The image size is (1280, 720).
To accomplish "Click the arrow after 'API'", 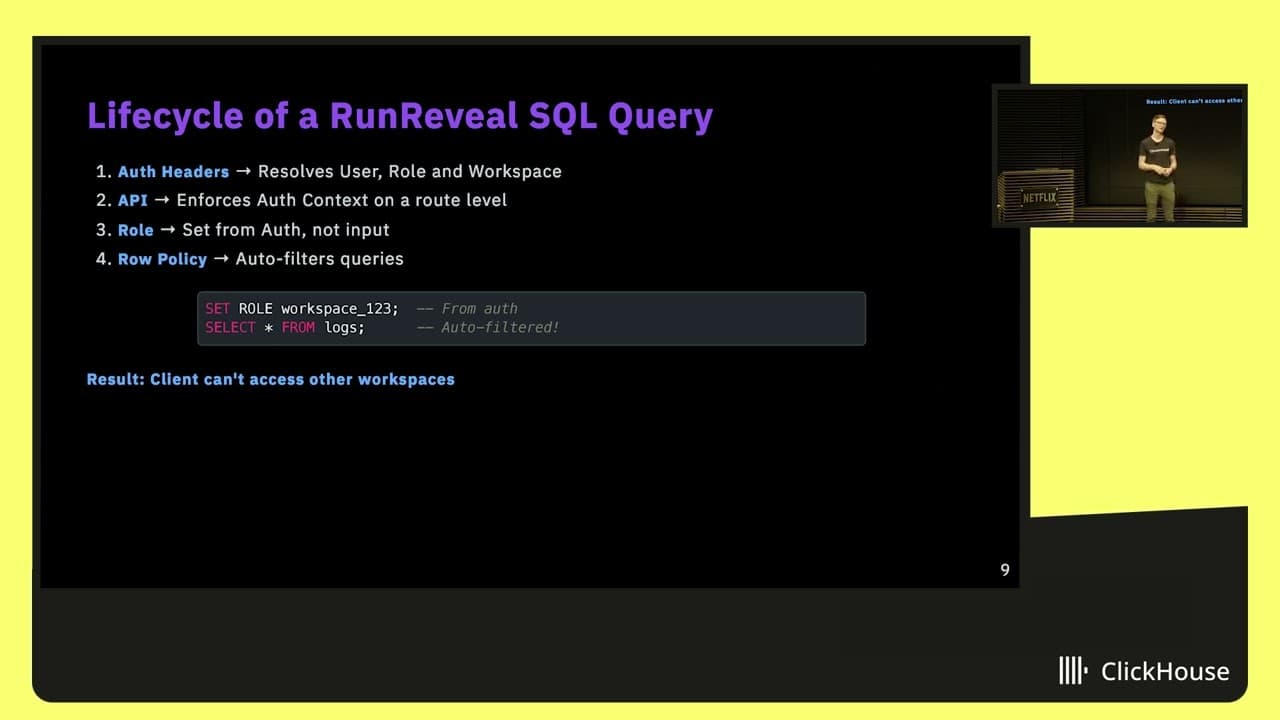I will 162,200.
